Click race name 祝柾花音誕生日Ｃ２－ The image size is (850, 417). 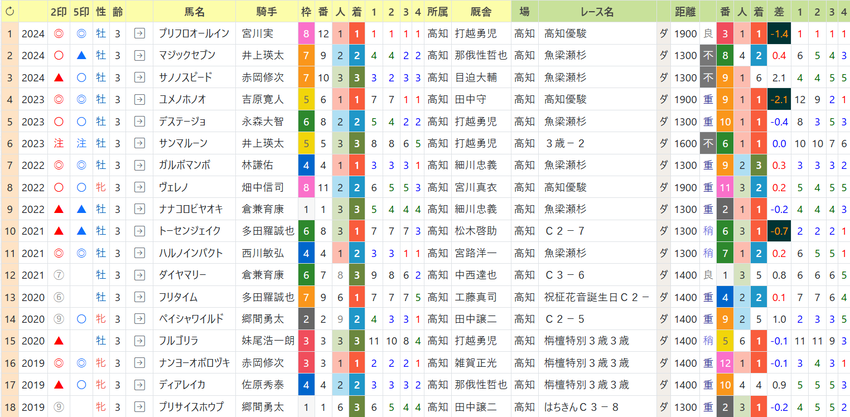tap(597, 297)
